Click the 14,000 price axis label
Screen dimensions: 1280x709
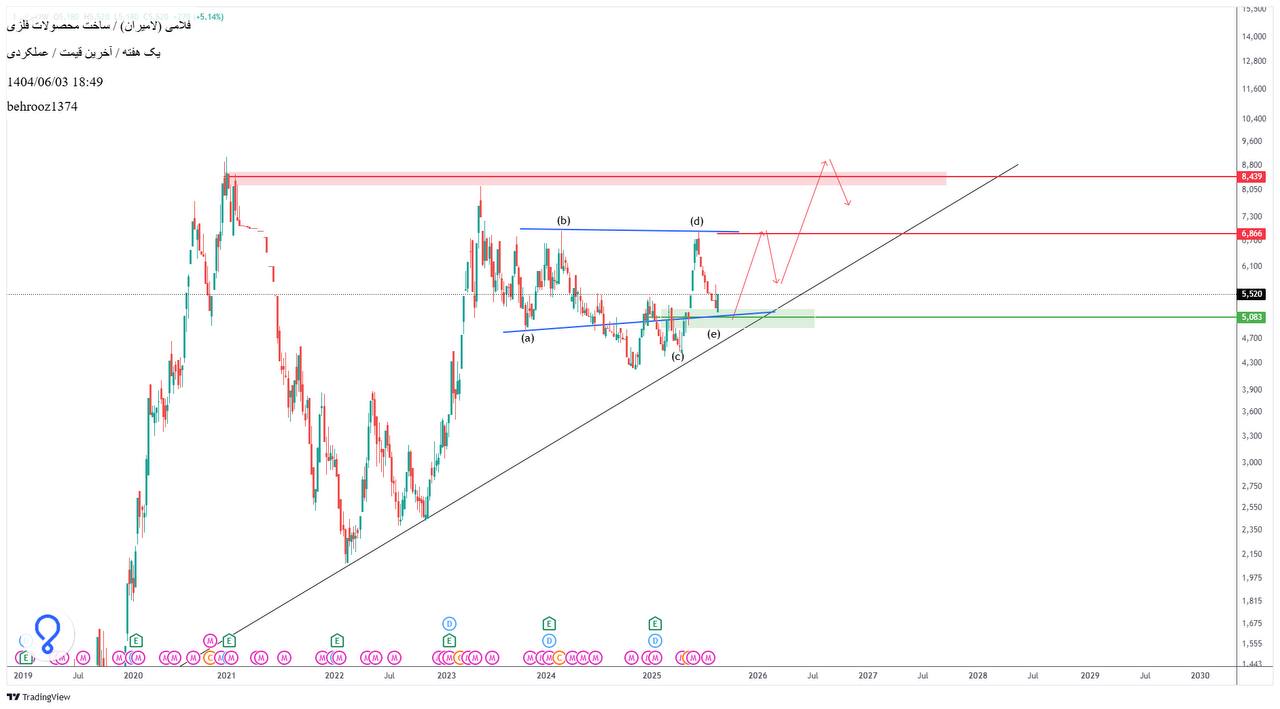click(1254, 36)
